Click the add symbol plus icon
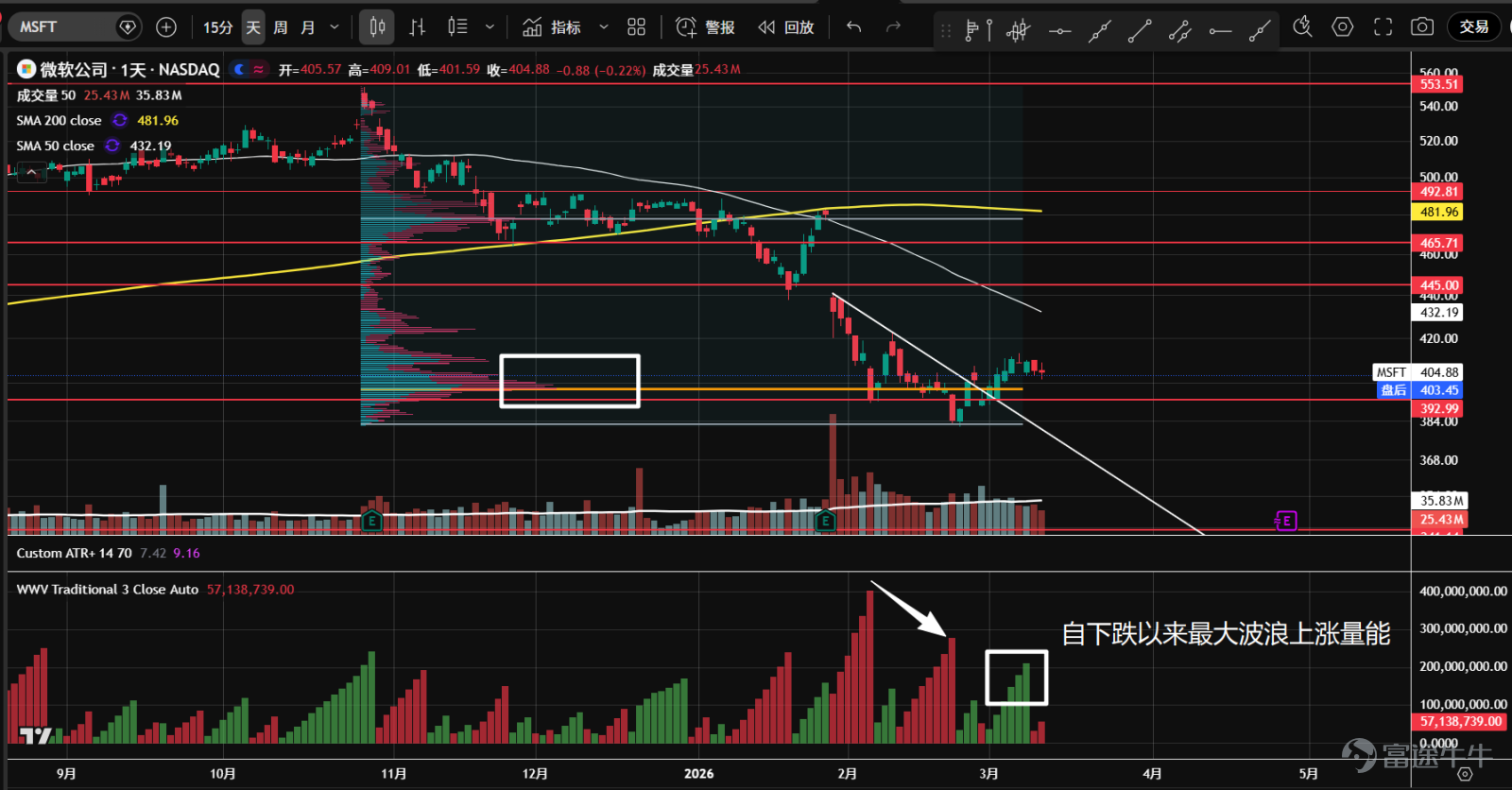This screenshot has height=790, width=1512. pyautogui.click(x=166, y=27)
